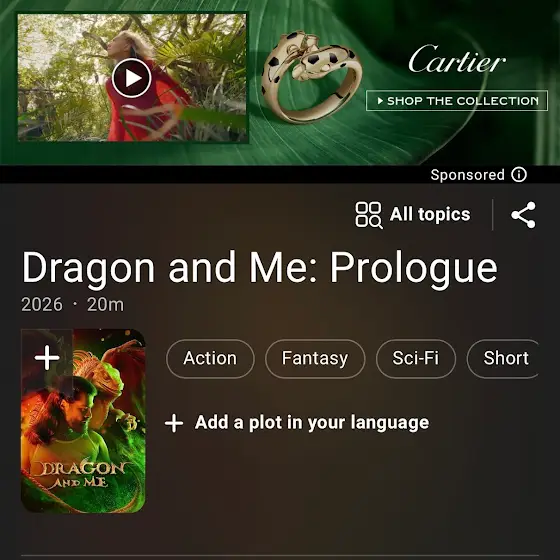The image size is (560, 560).
Task: Open the Sponsored info icon
Action: pyautogui.click(x=519, y=175)
